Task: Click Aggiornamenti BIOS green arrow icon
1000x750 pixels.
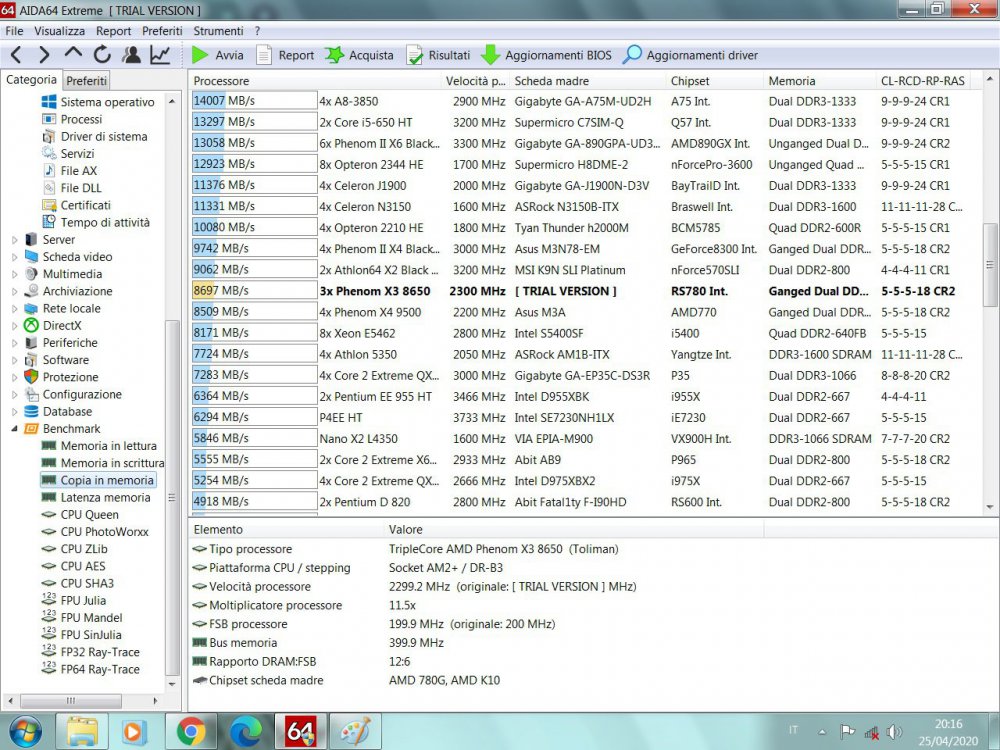Action: (490, 55)
